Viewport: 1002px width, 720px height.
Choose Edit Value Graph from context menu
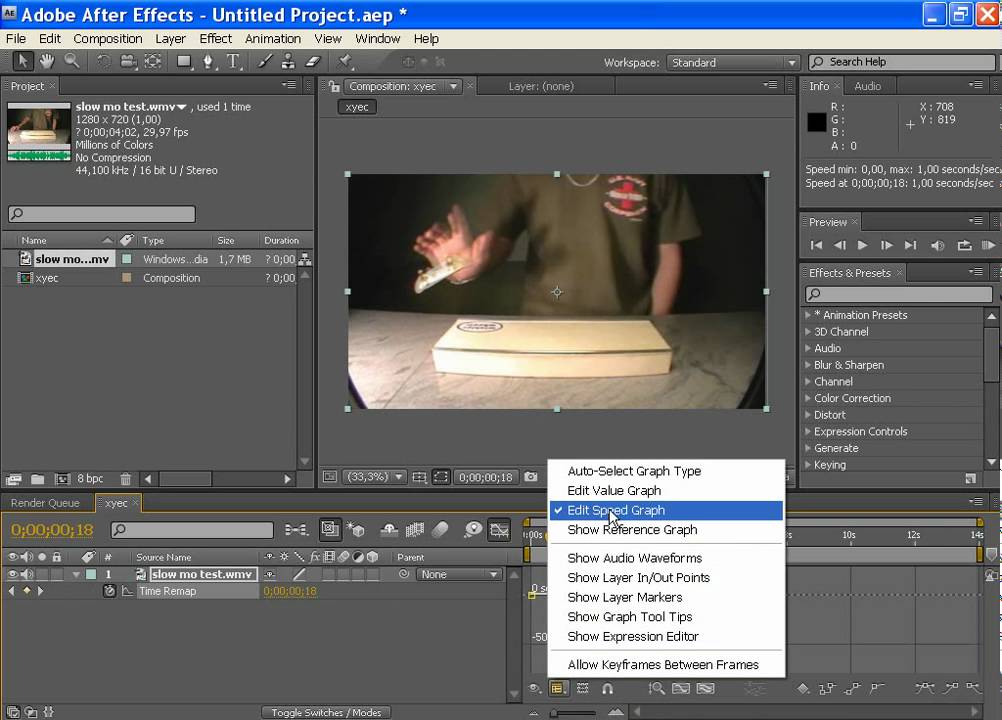click(614, 490)
